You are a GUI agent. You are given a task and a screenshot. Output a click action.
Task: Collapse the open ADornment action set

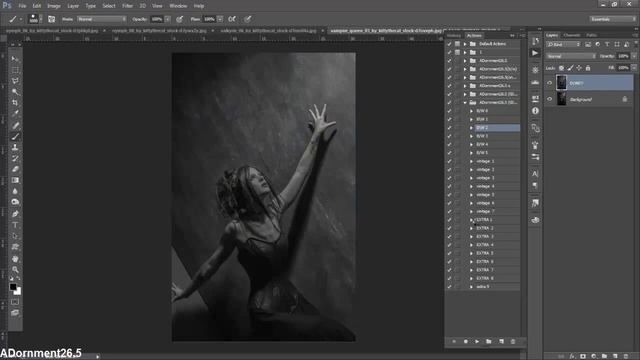click(x=465, y=103)
